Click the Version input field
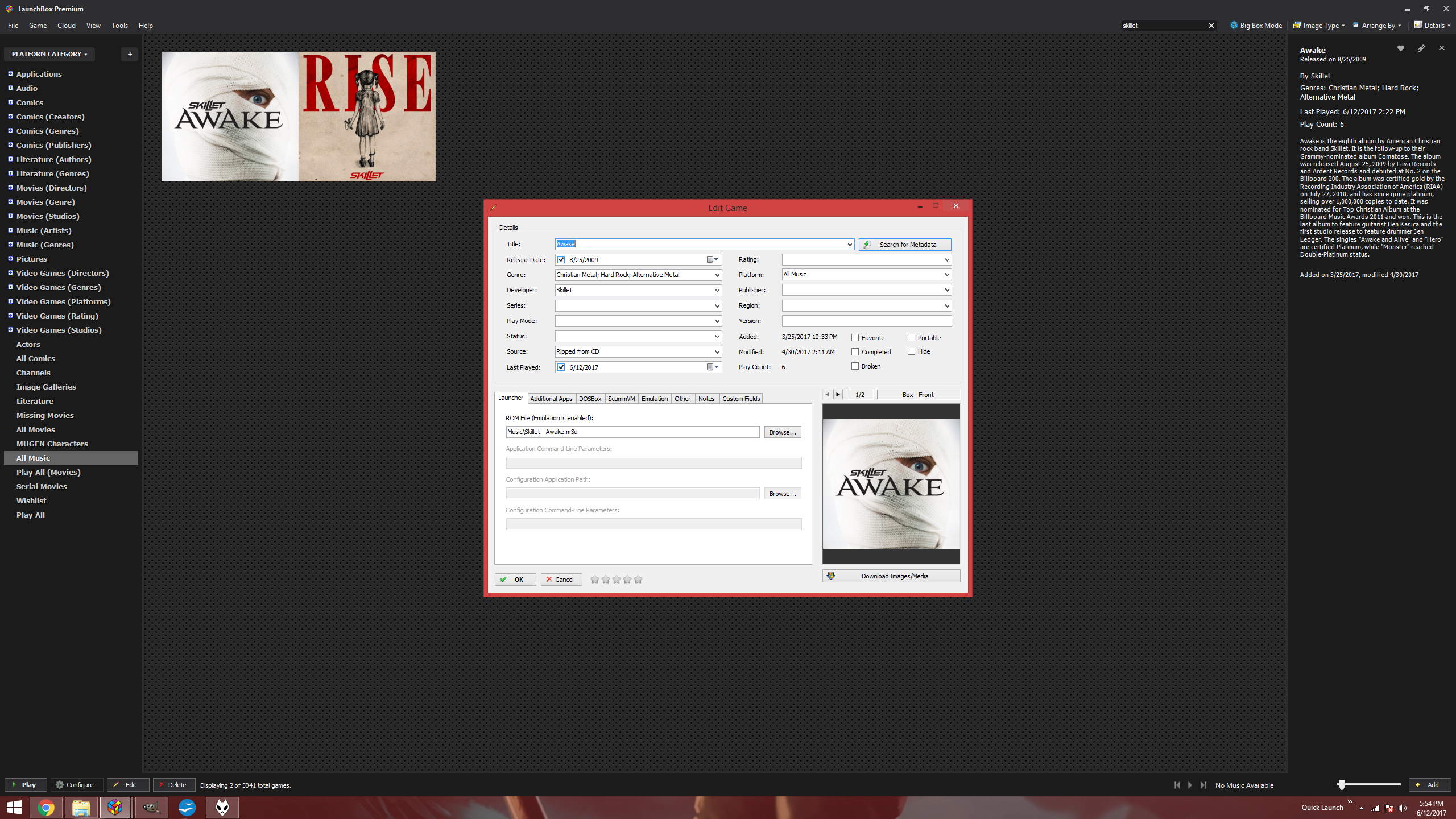This screenshot has width=1456, height=819. (867, 321)
